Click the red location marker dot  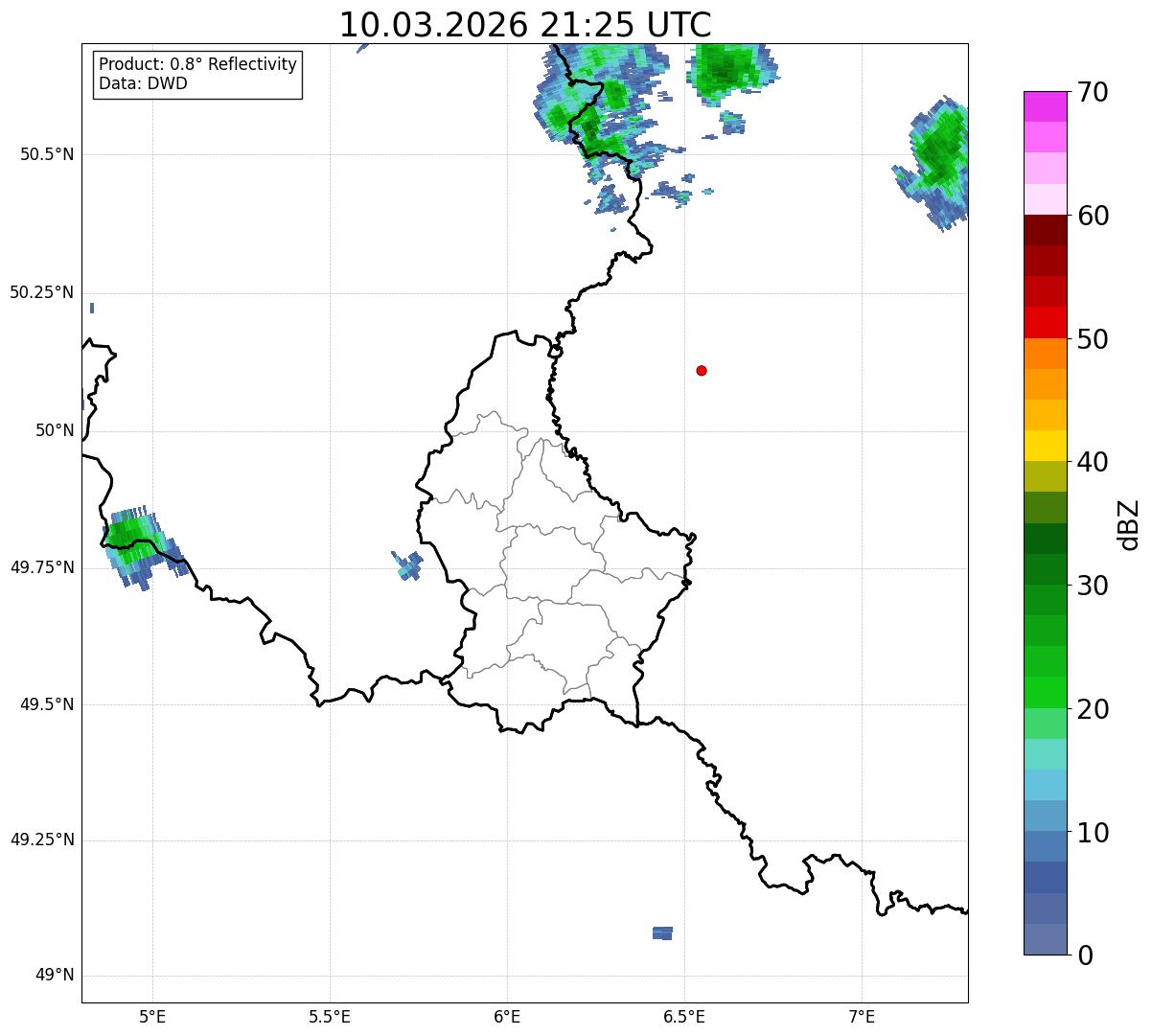[702, 370]
